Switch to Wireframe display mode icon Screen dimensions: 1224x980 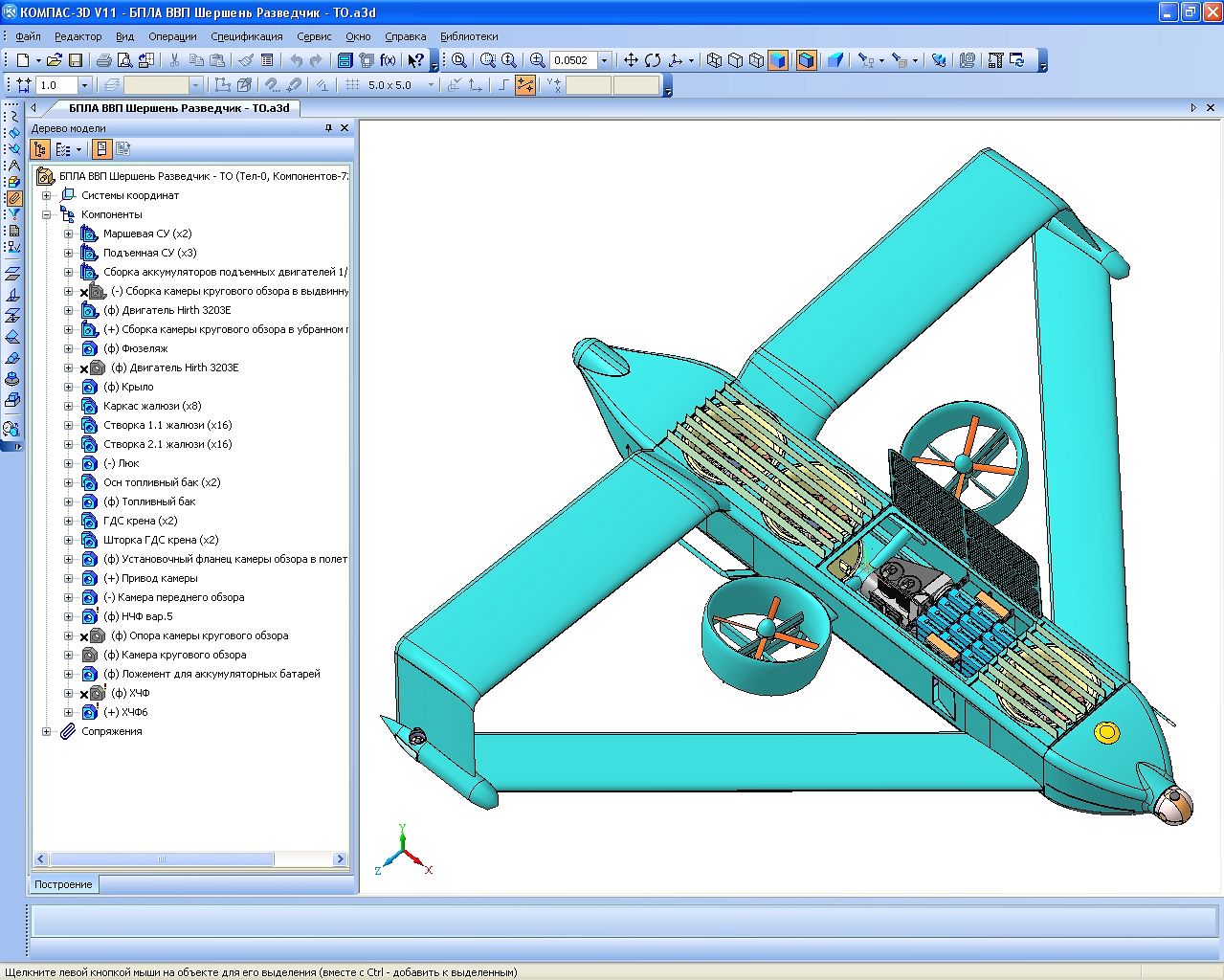coord(714,60)
